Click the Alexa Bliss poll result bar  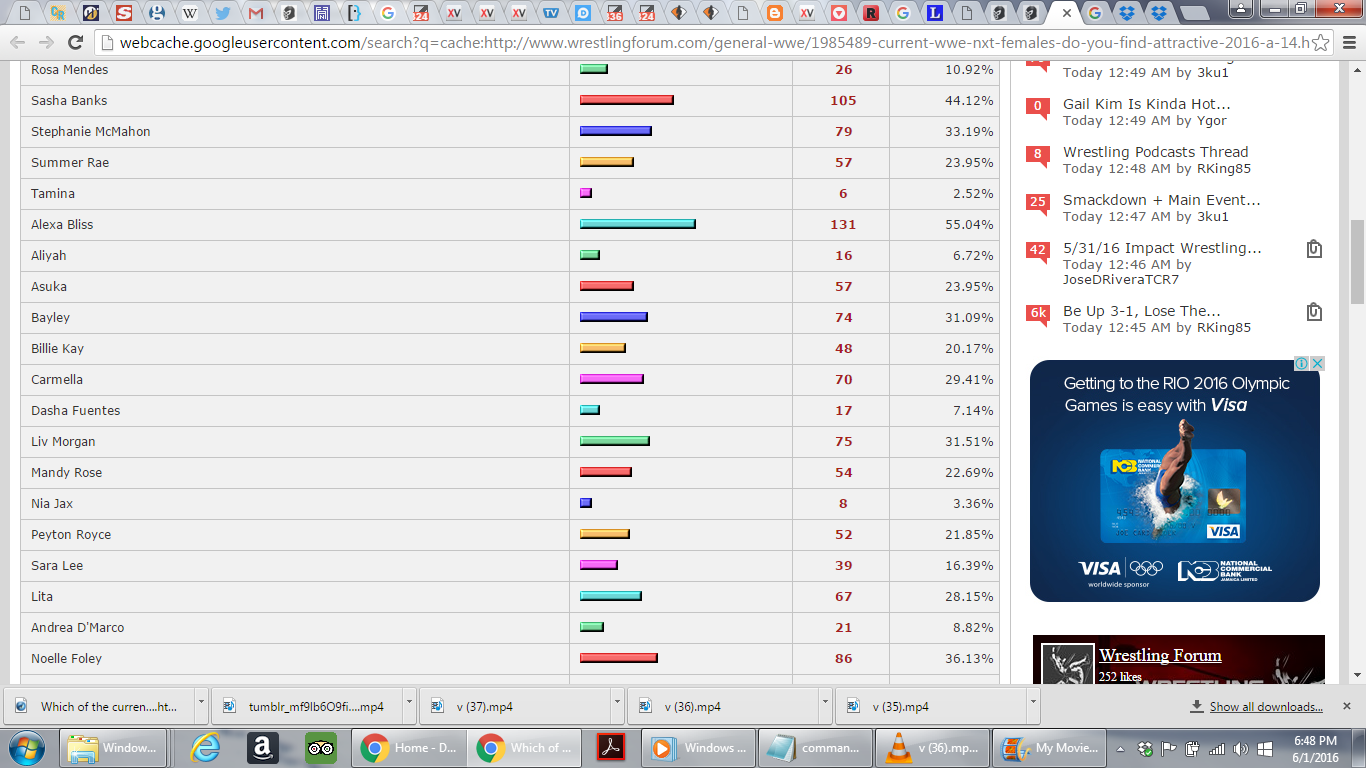tap(637, 224)
